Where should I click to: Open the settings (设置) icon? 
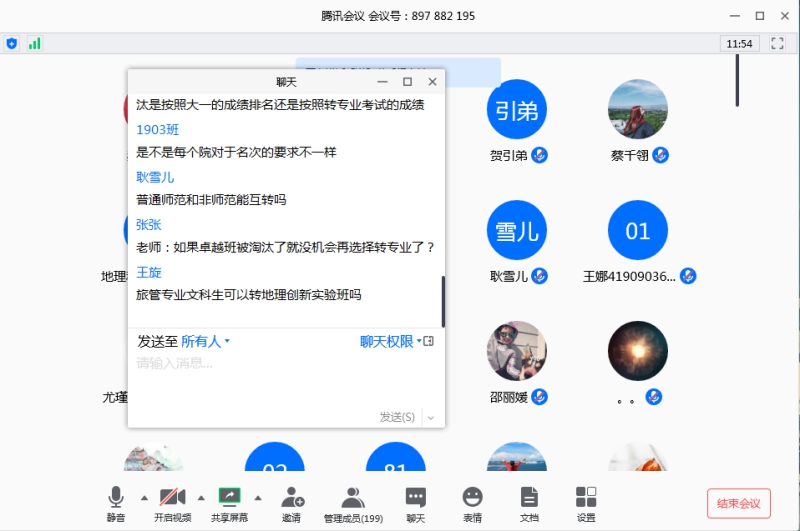pos(586,503)
